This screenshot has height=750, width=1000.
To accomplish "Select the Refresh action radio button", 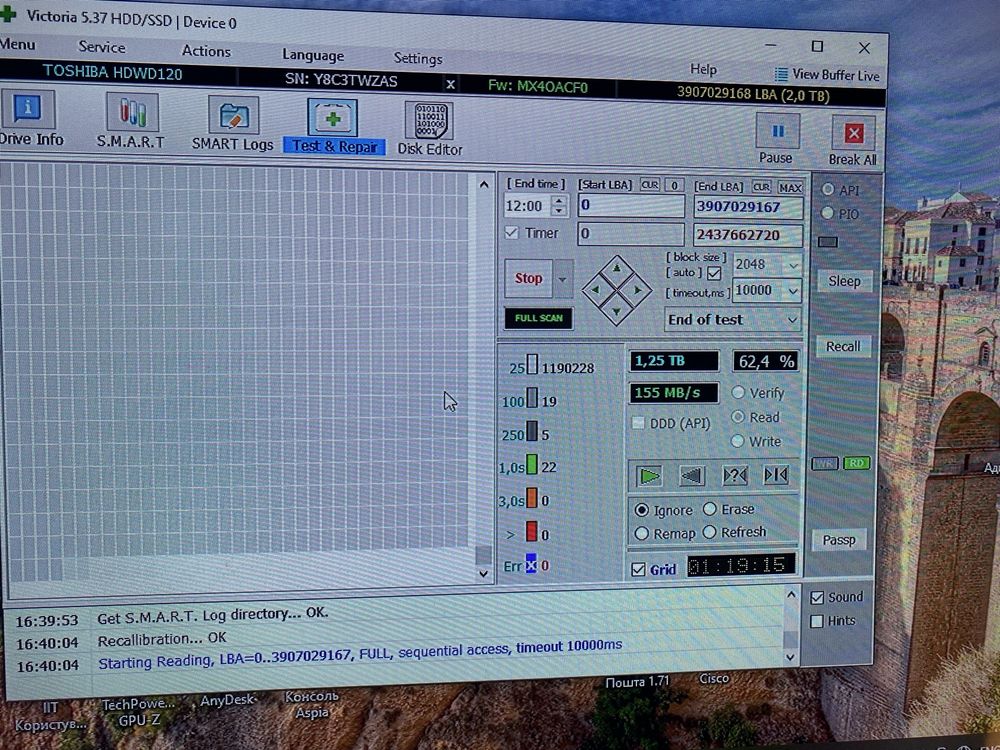I will tap(710, 532).
